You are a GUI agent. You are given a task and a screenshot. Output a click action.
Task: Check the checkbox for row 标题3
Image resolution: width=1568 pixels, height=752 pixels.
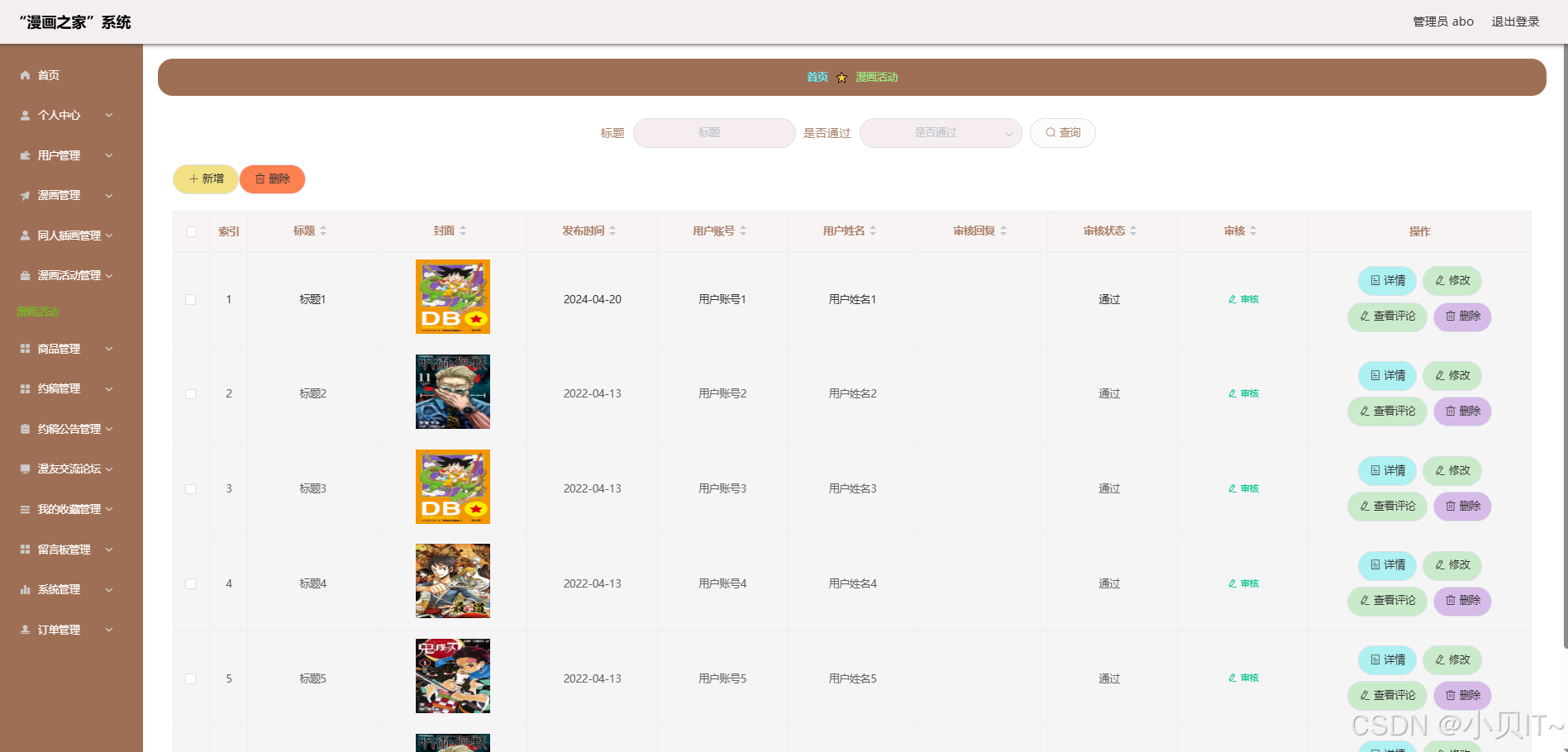click(191, 489)
